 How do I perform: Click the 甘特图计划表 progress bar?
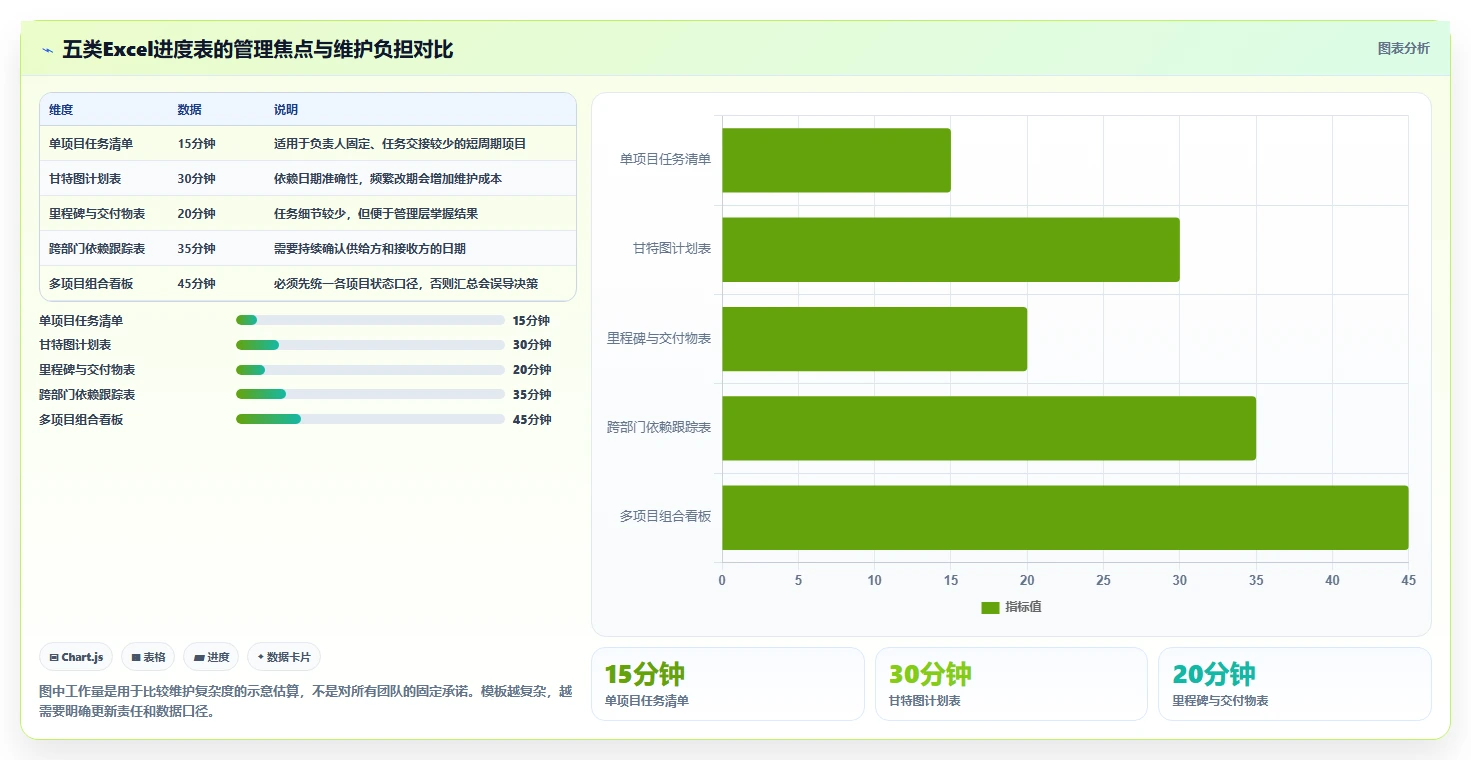370,345
